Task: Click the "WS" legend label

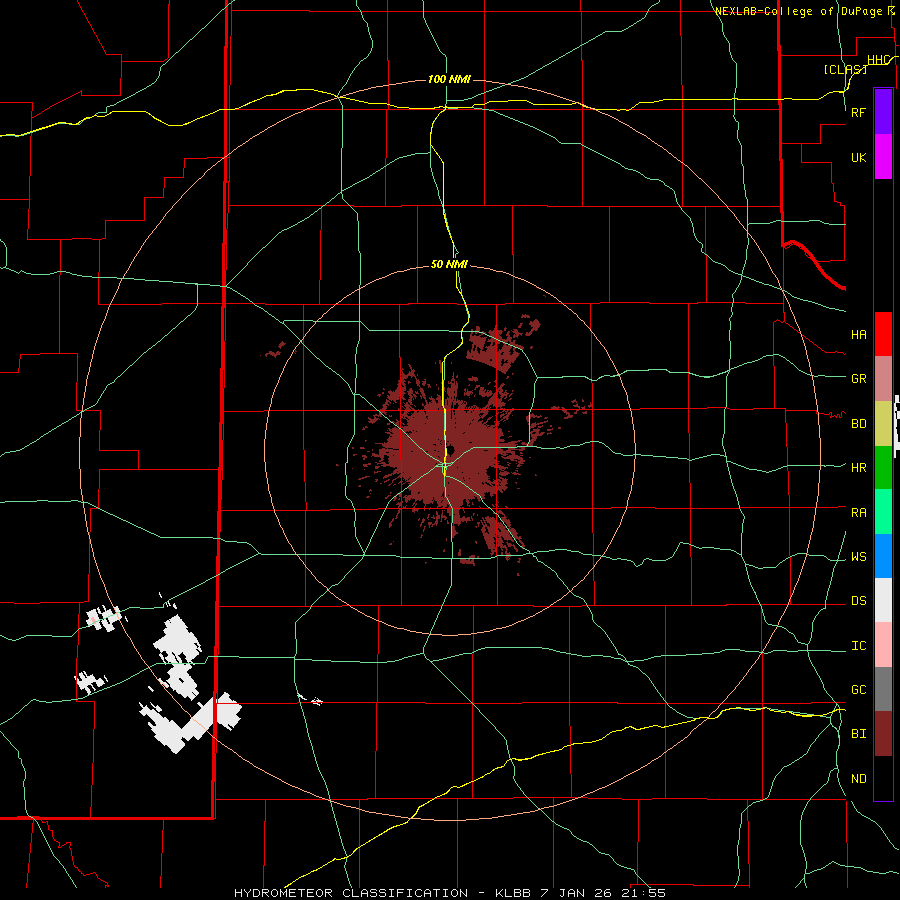Action: 858,557
